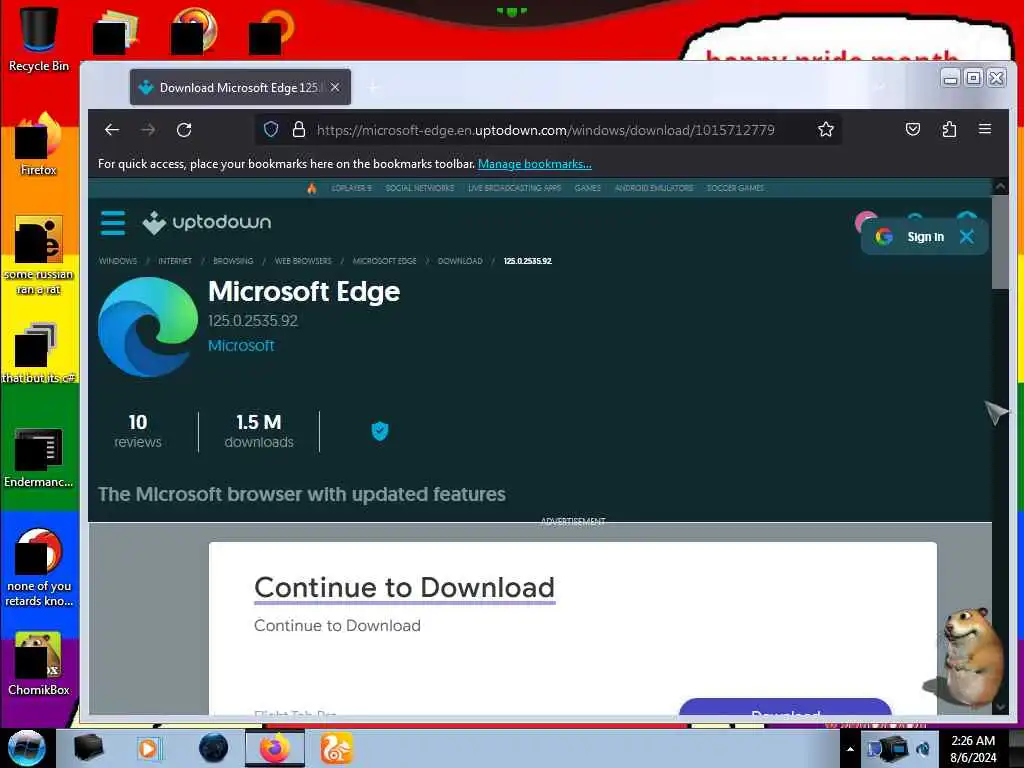Open Firefox application hamburger menu

coord(985,129)
